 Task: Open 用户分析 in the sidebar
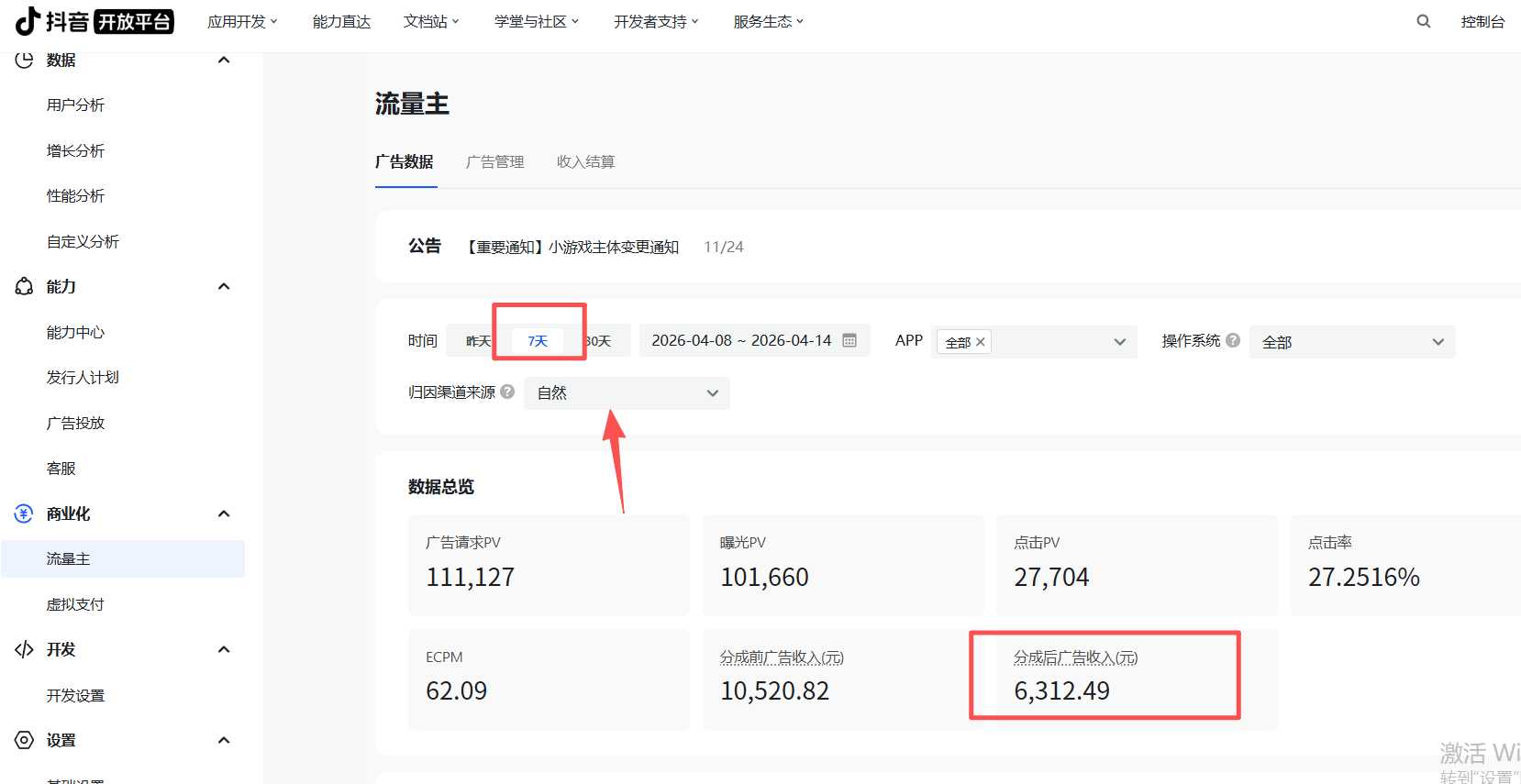[75, 105]
